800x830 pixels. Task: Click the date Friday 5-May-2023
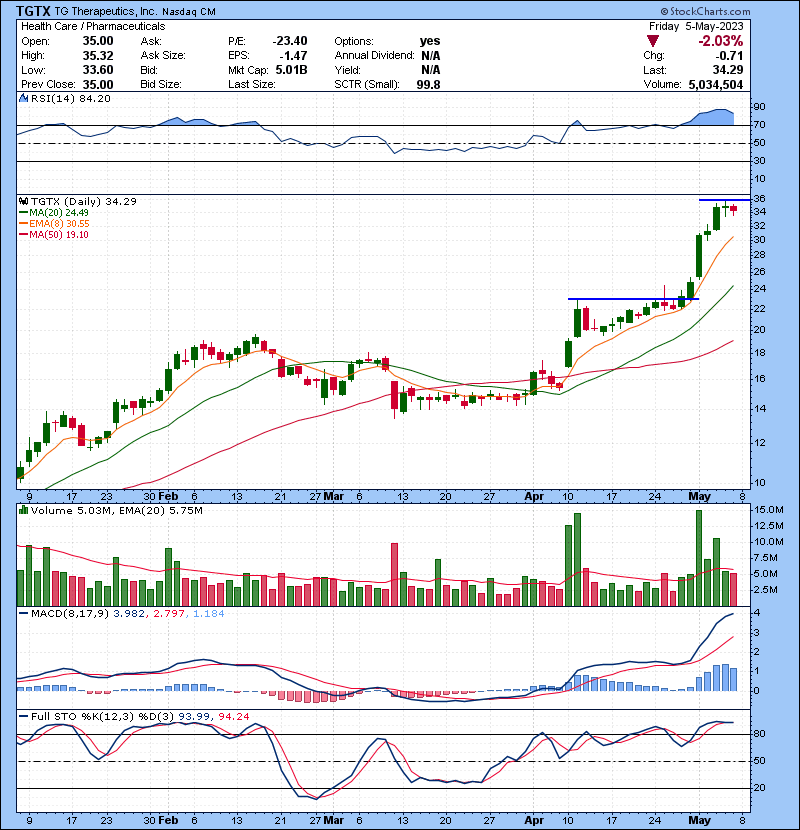[696, 26]
